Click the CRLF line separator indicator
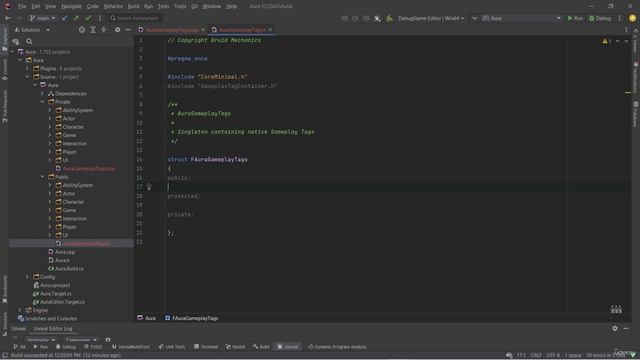This screenshot has width=640, height=360. click(x=536, y=355)
